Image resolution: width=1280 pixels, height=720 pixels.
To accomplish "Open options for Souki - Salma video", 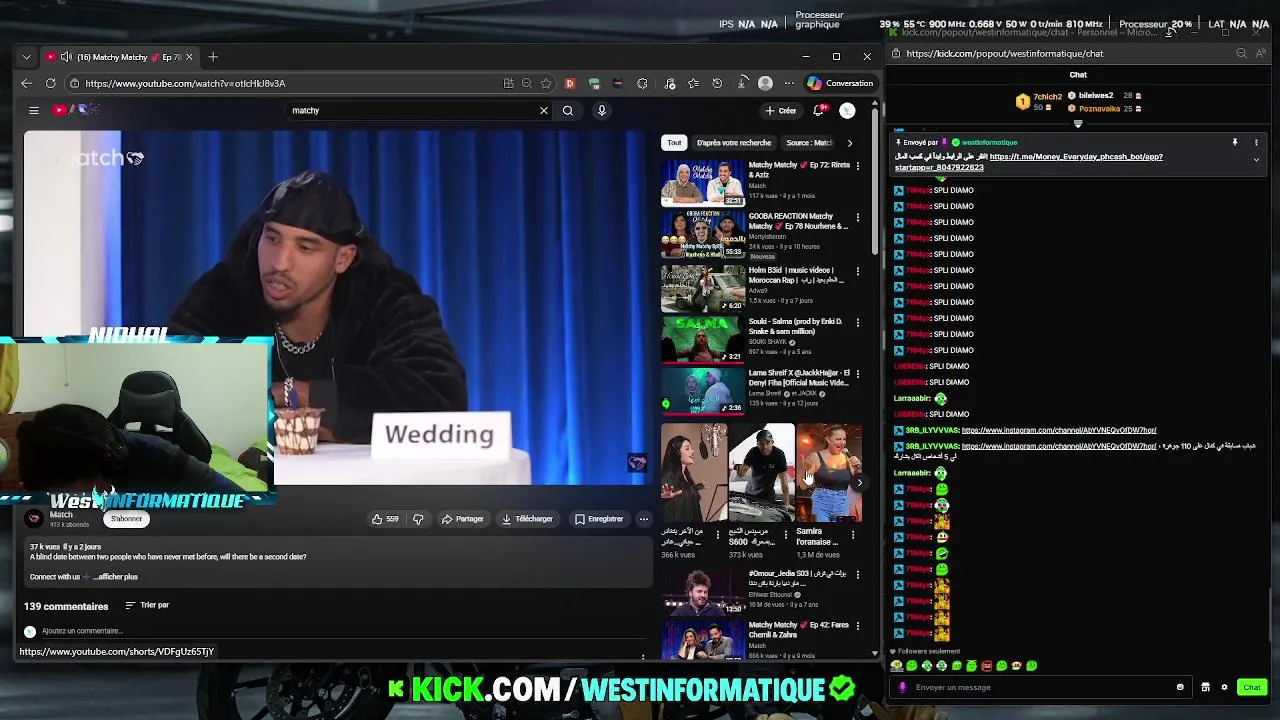I will (x=857, y=323).
